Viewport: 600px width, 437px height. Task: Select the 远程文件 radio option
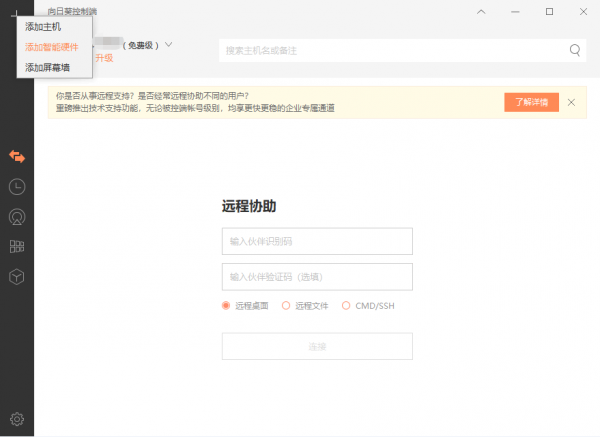click(x=286, y=305)
